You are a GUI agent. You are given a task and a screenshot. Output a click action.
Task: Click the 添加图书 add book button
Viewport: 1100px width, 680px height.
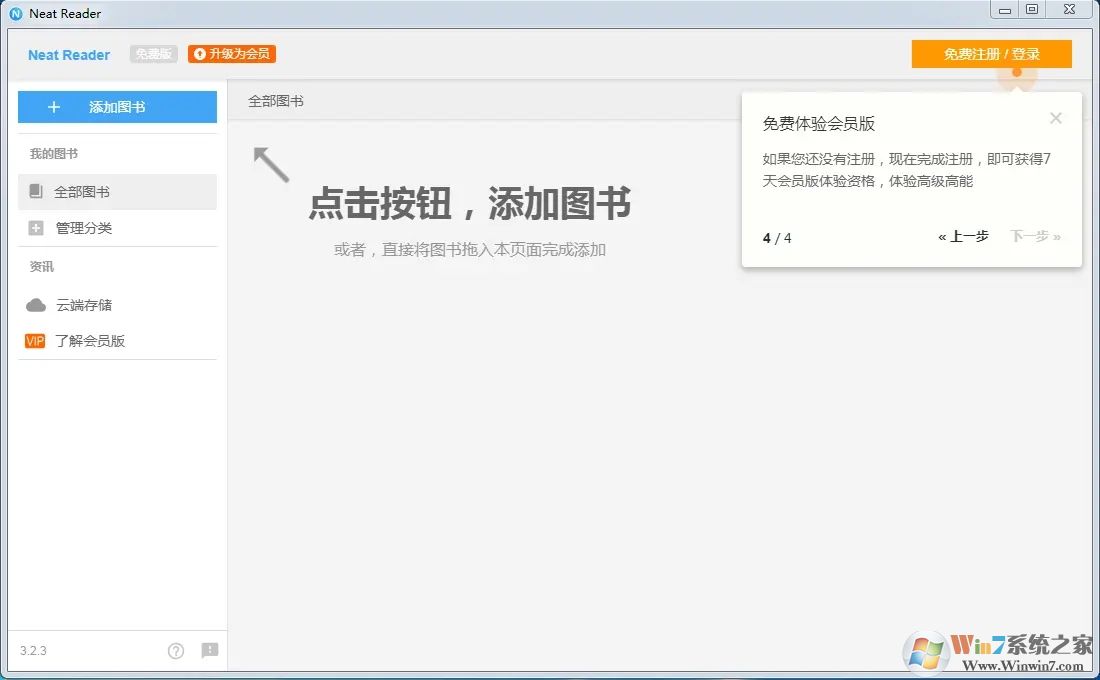[117, 107]
